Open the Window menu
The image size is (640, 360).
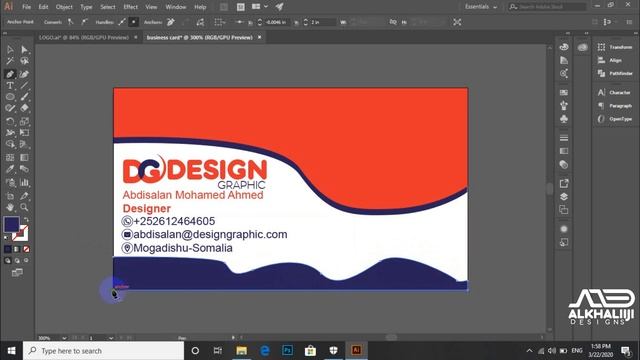pos(176,7)
